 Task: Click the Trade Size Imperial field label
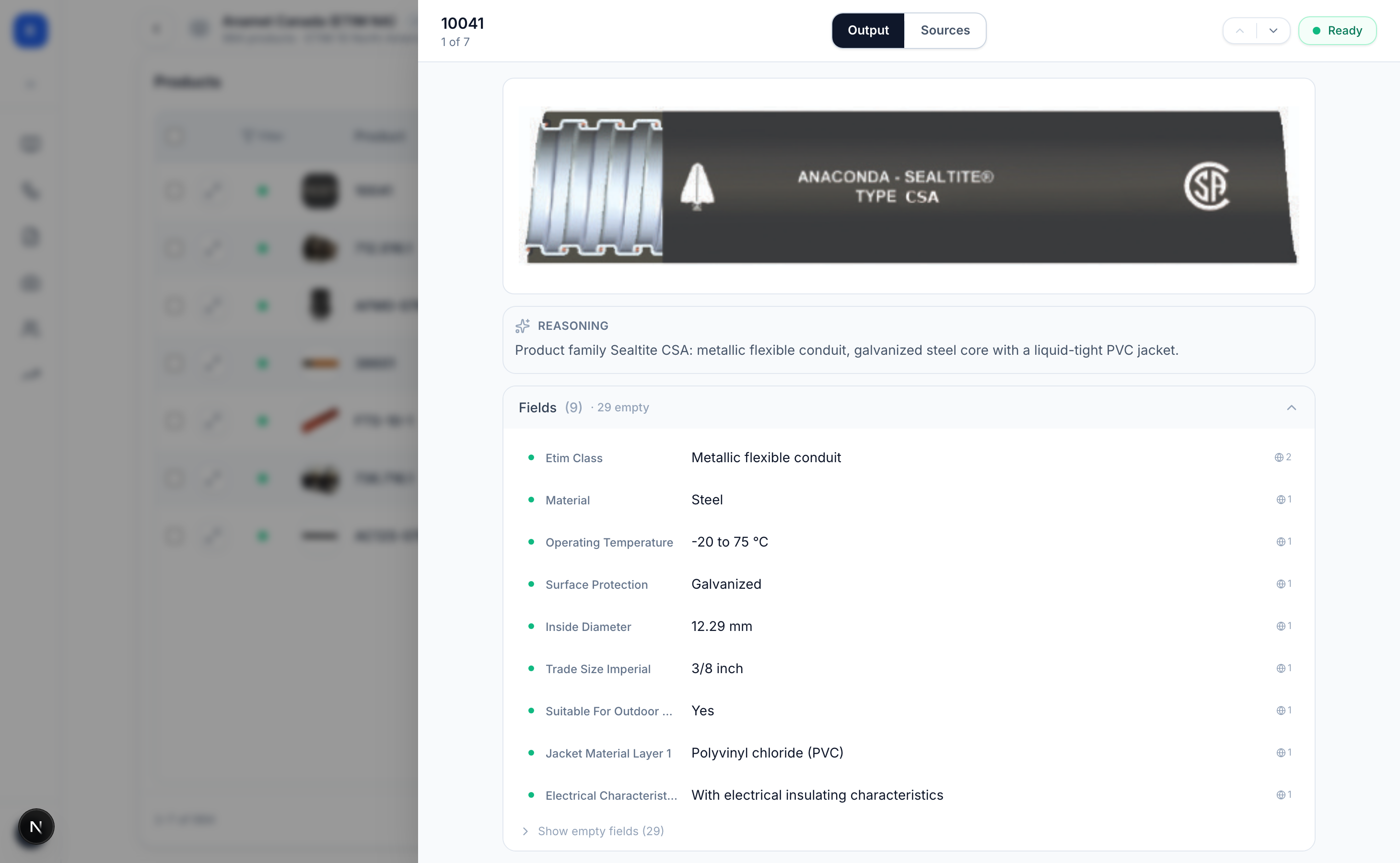[597, 669]
